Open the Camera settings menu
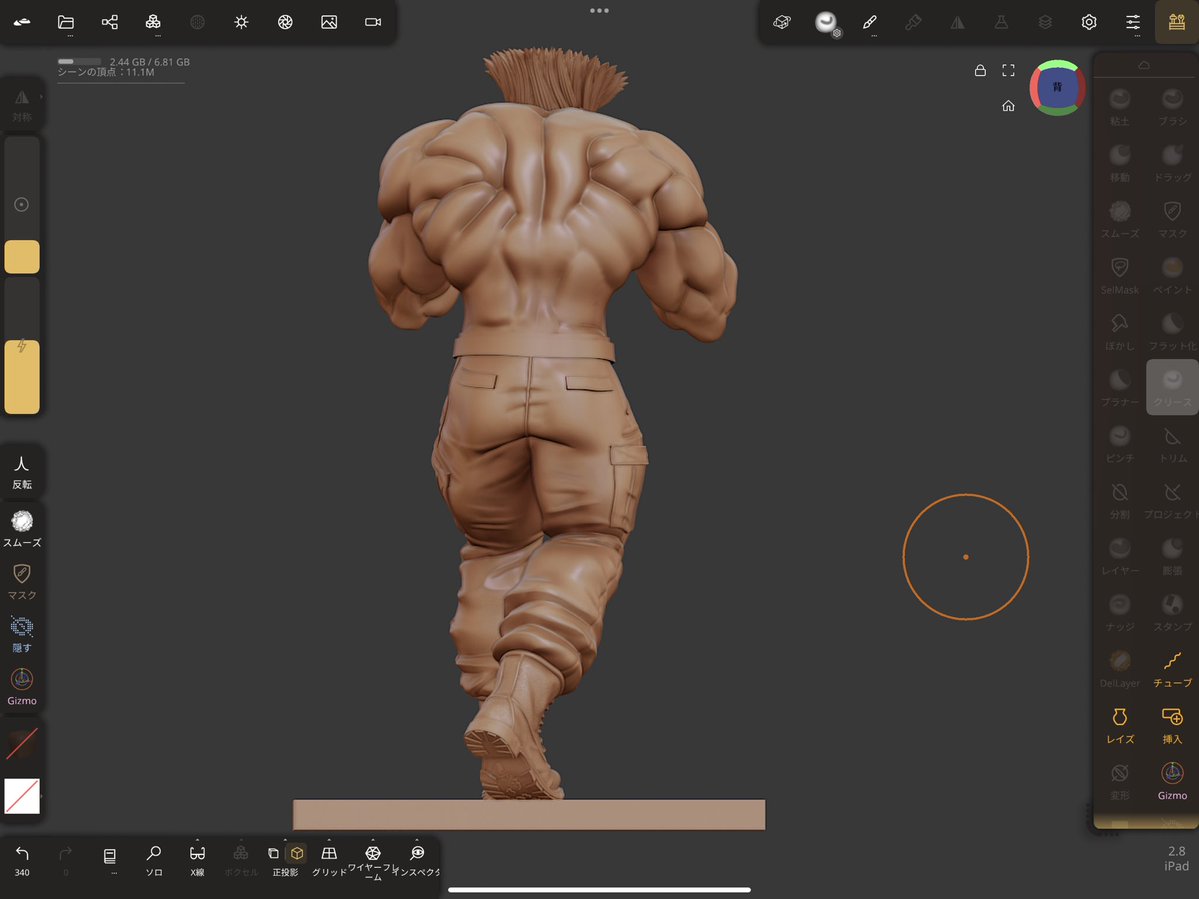The image size is (1199, 899). pyautogui.click(x=373, y=22)
